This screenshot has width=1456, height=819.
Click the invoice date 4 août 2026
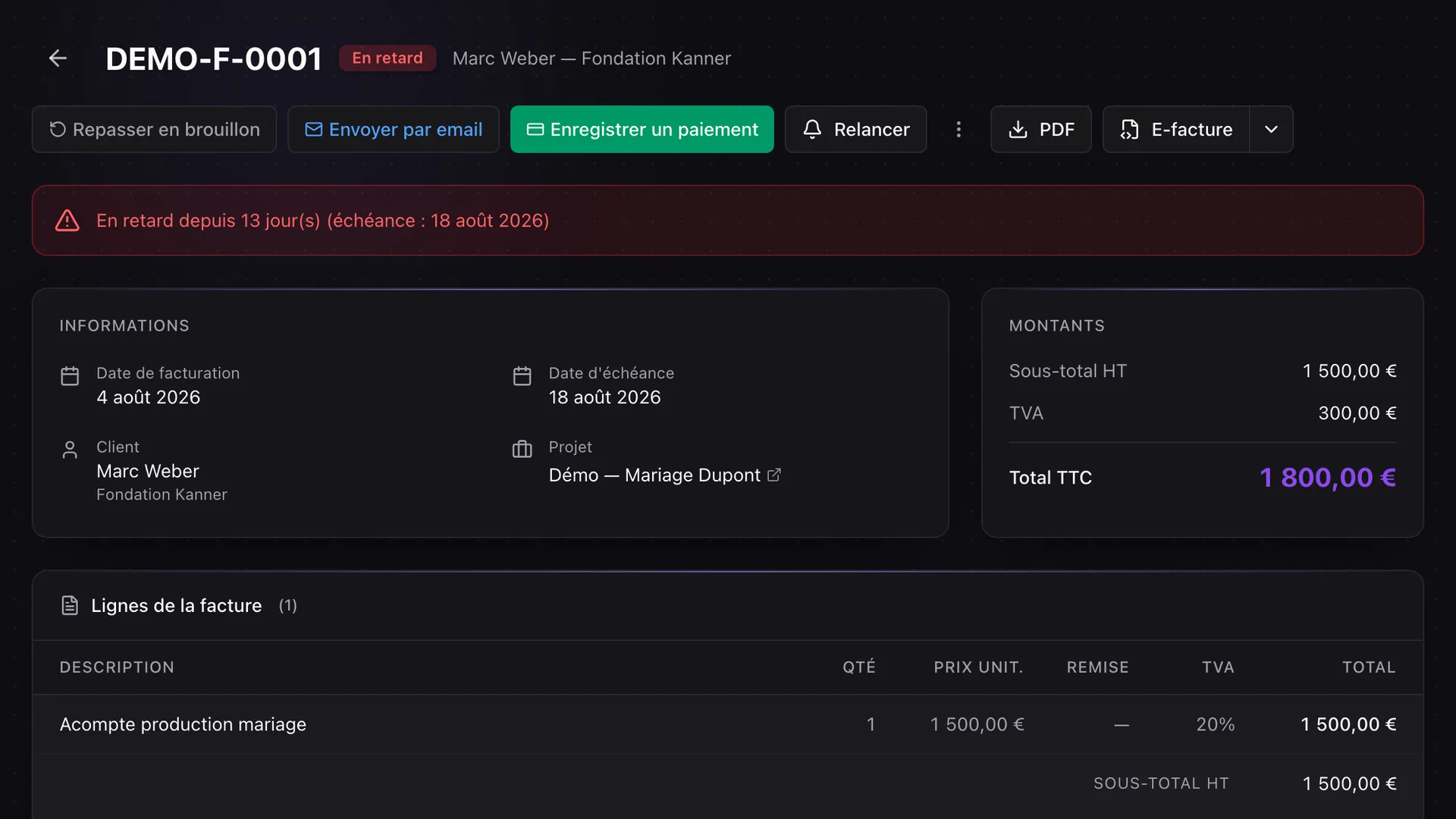point(149,397)
